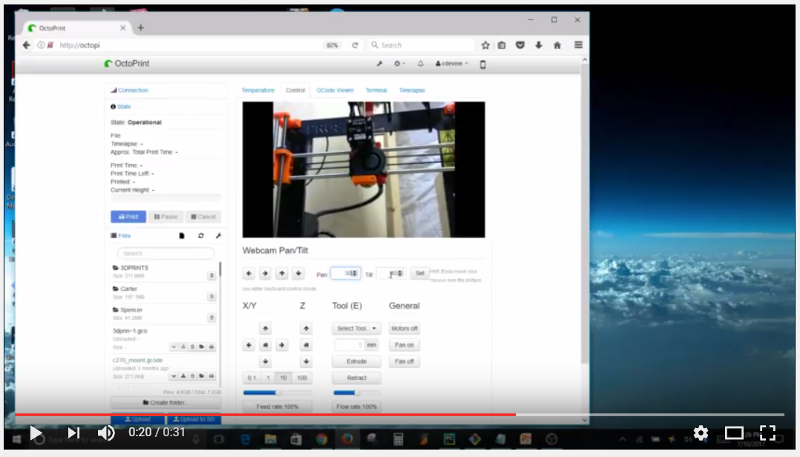Adjust the feed rate slider
The height and width of the screenshot is (457, 800).
coord(278,393)
